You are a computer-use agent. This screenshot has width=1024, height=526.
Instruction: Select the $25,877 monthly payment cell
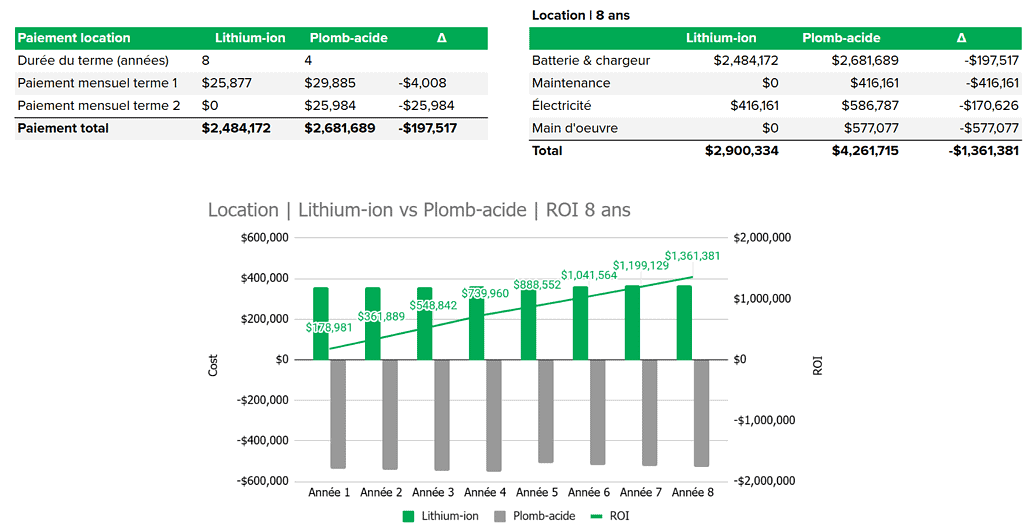pyautogui.click(x=226, y=83)
